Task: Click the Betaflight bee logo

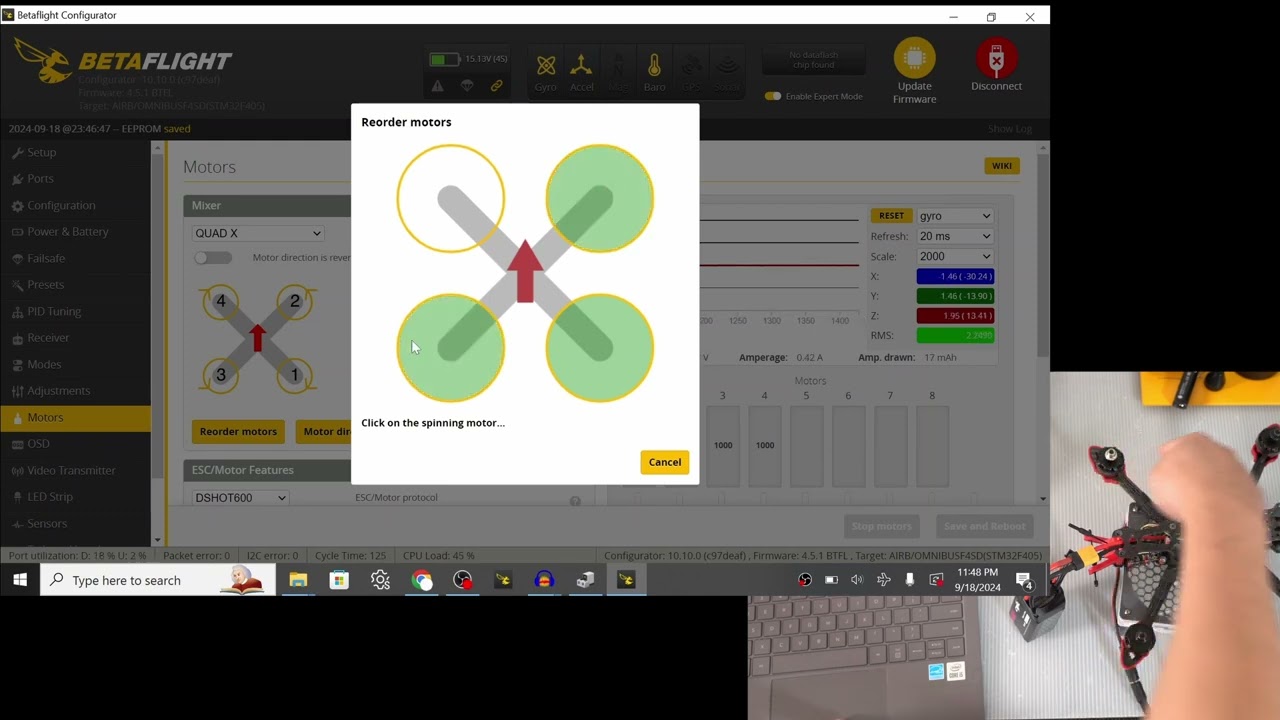Action: pos(43,60)
